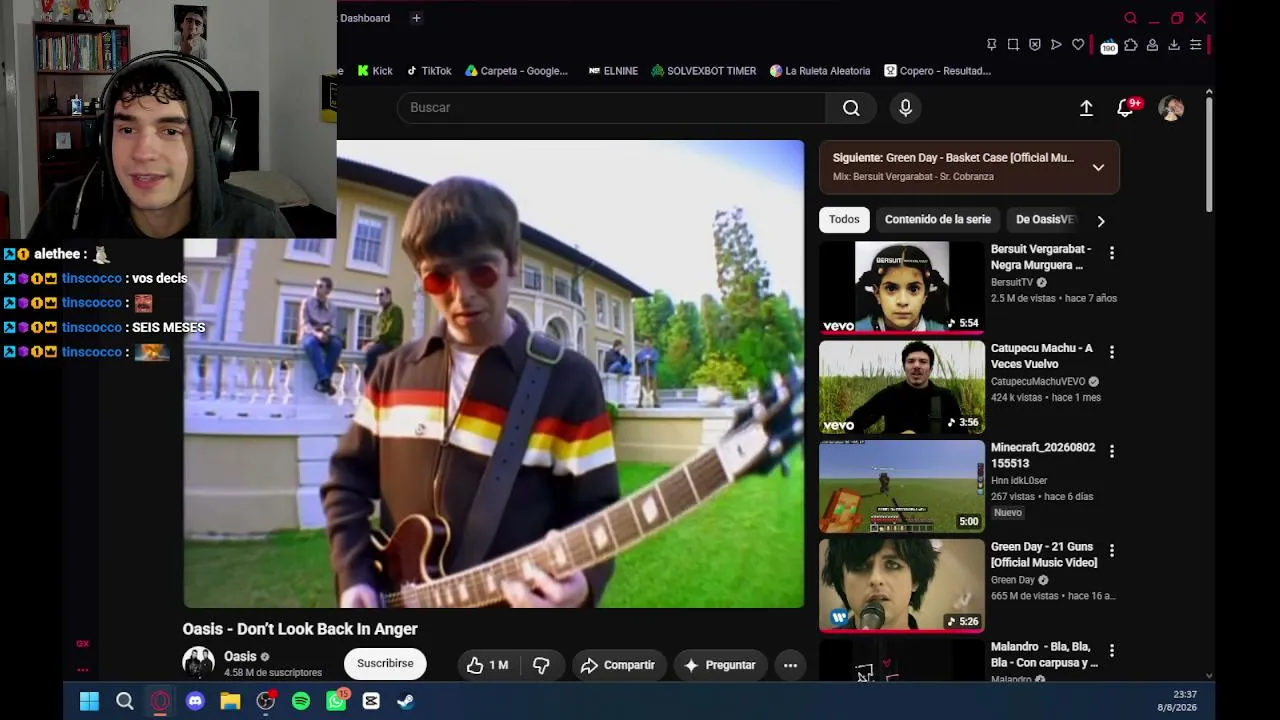
Task: Start voice search with microphone icon
Action: pos(905,108)
